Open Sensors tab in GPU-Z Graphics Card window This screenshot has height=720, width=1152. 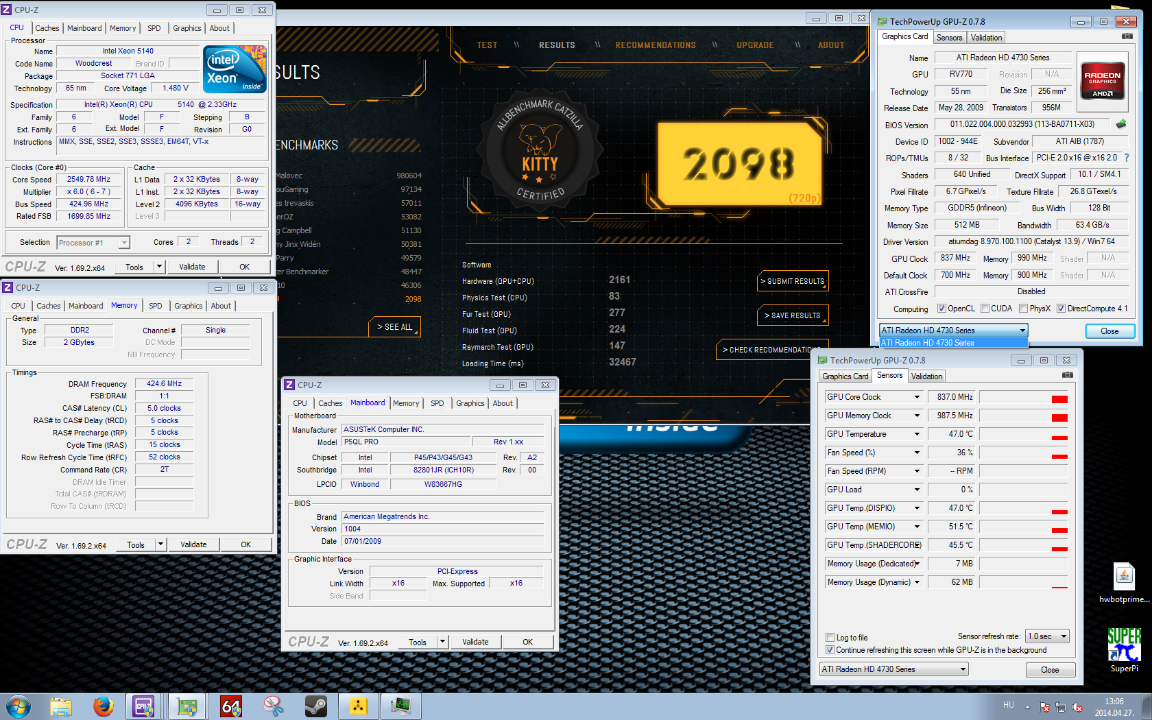click(x=949, y=37)
